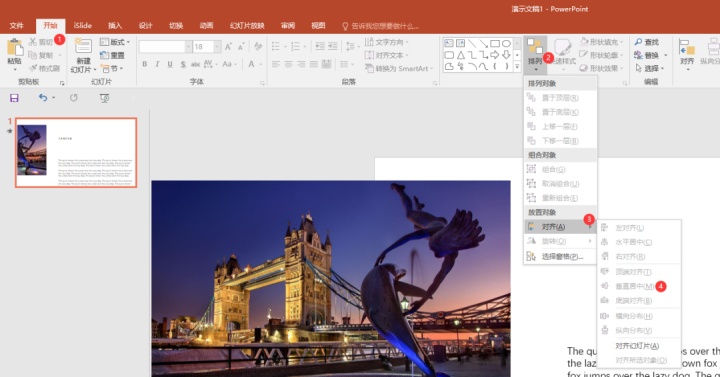This screenshot has width=720, height=377.
Task: Select the rectangle shape in shapes gallery
Action: [495, 44]
